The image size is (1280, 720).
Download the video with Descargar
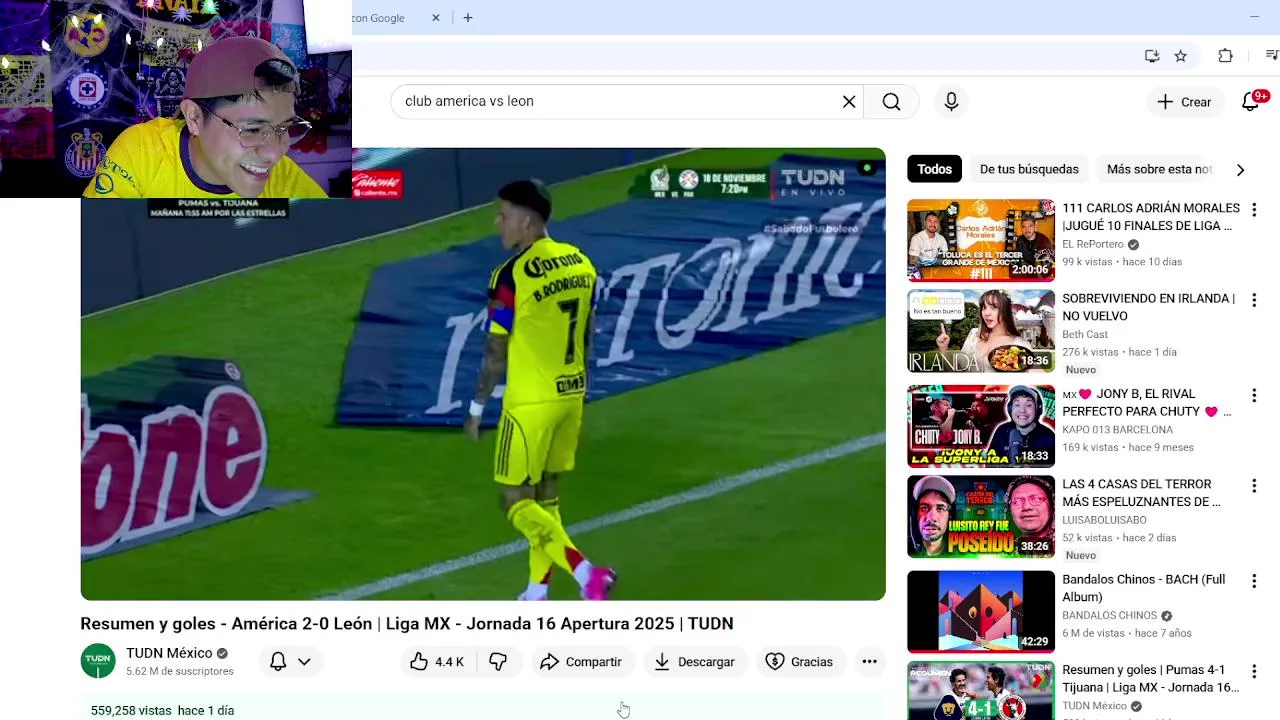[x=695, y=662]
